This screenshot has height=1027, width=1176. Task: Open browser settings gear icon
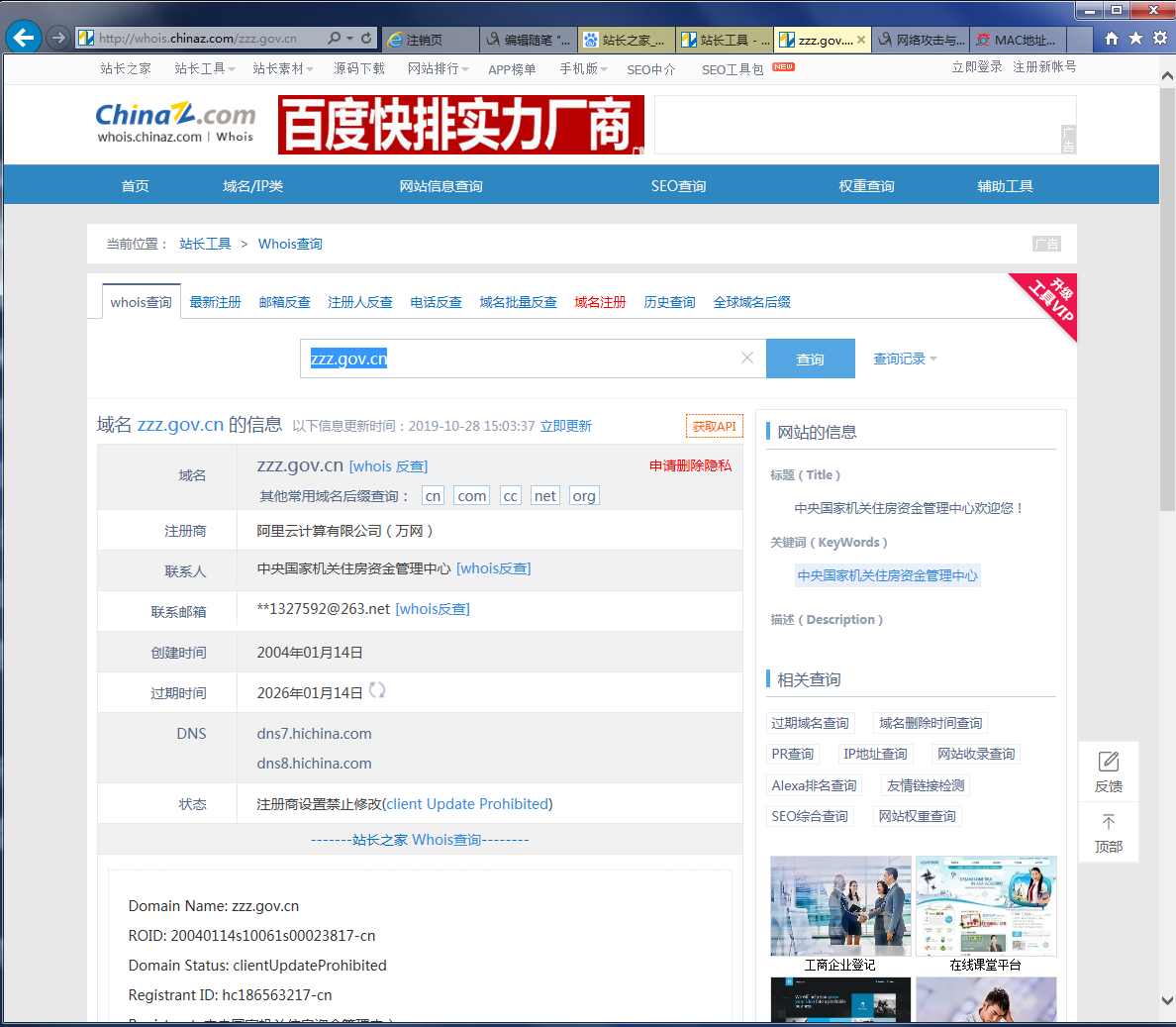coord(1160,39)
